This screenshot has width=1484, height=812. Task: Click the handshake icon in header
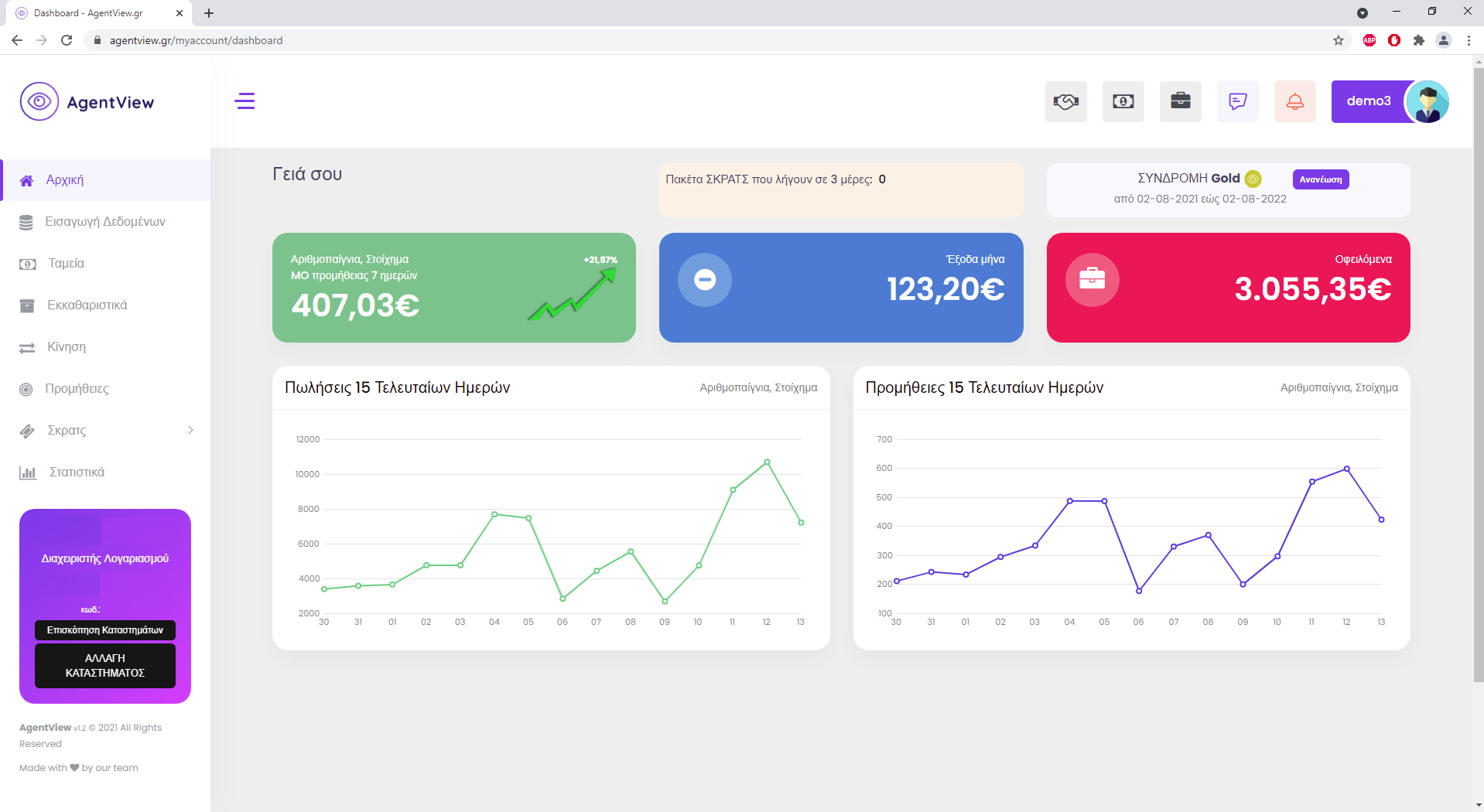tap(1065, 101)
